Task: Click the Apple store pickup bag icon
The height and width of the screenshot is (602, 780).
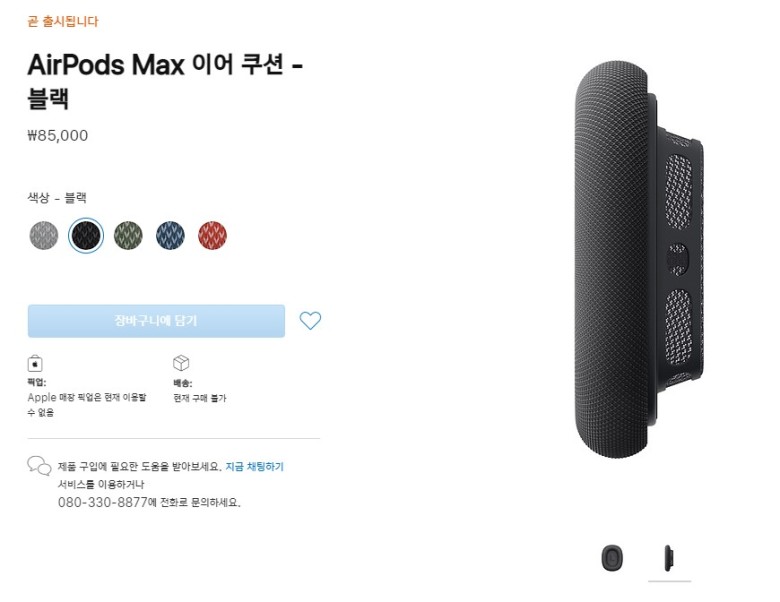Action: 35,363
